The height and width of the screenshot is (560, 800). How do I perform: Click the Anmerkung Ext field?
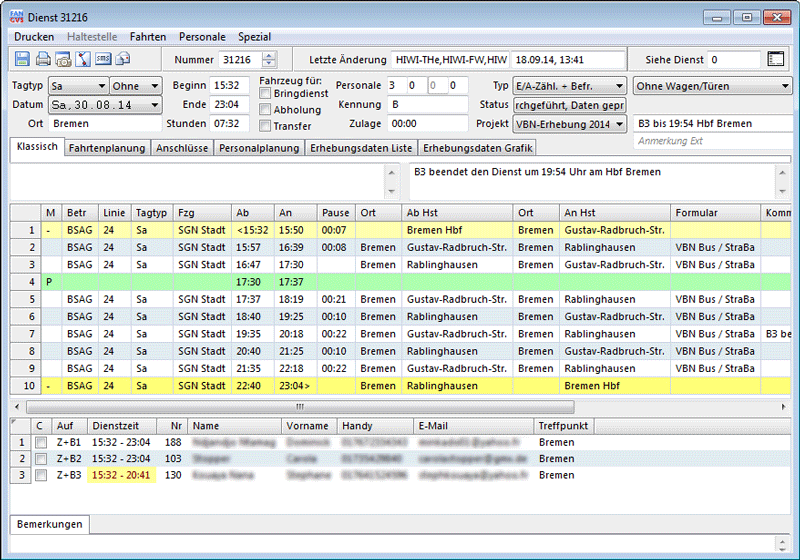[x=712, y=141]
